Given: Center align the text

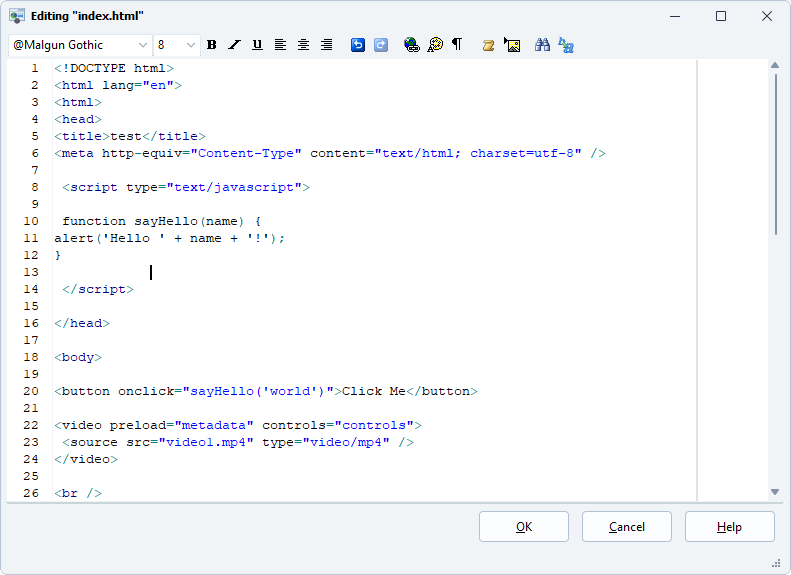Looking at the screenshot, I should 303,45.
